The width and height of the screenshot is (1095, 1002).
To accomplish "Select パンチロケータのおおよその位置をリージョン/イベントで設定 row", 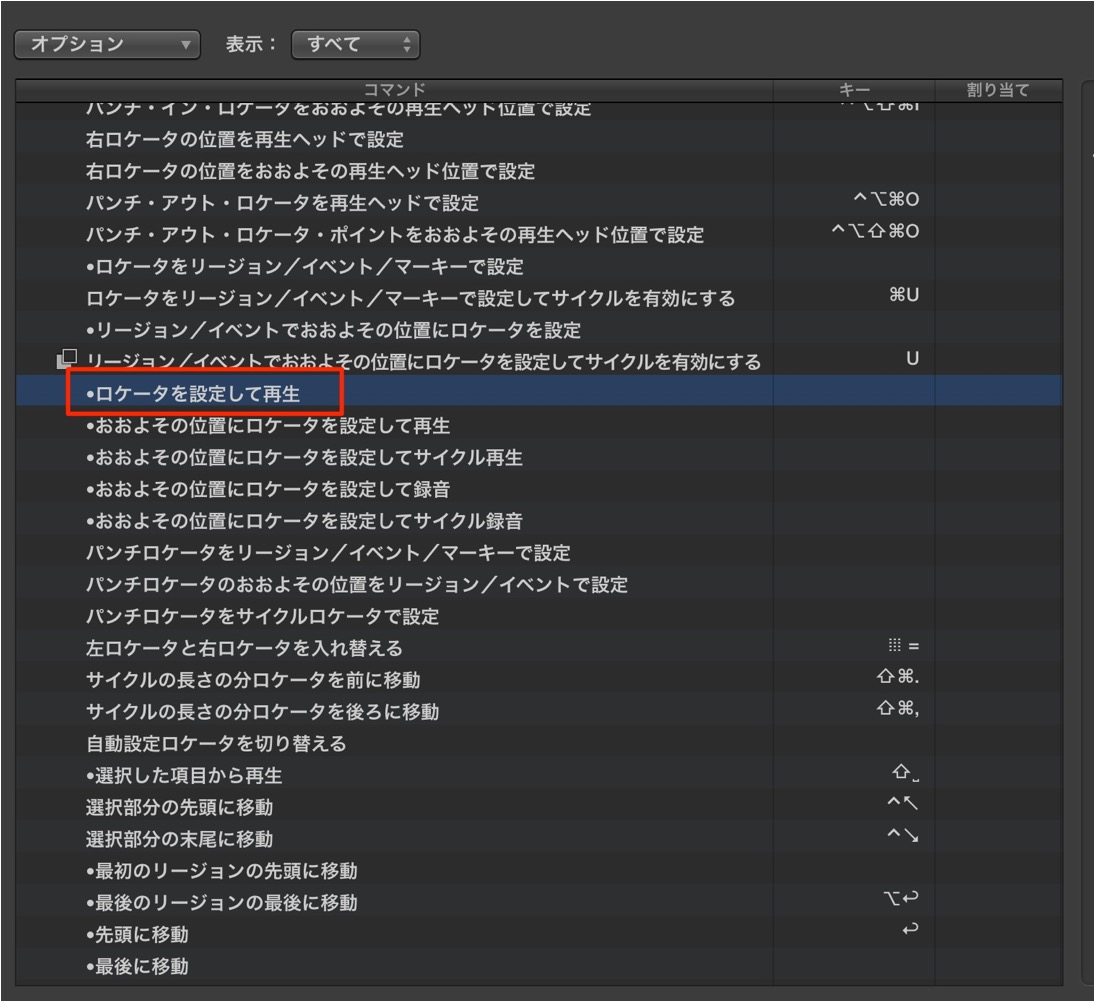I will point(539,584).
